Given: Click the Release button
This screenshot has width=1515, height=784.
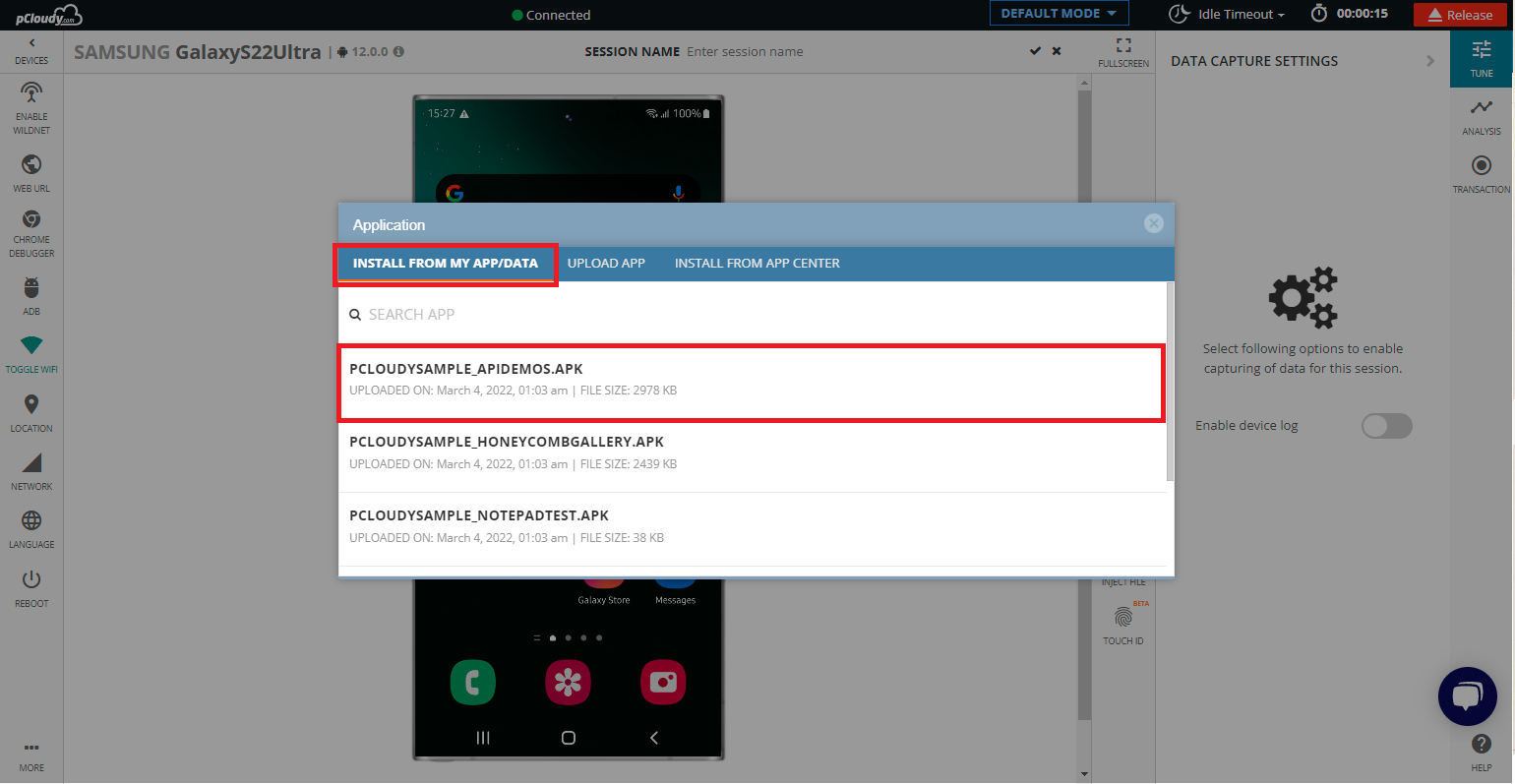Looking at the screenshot, I should coord(1461,15).
